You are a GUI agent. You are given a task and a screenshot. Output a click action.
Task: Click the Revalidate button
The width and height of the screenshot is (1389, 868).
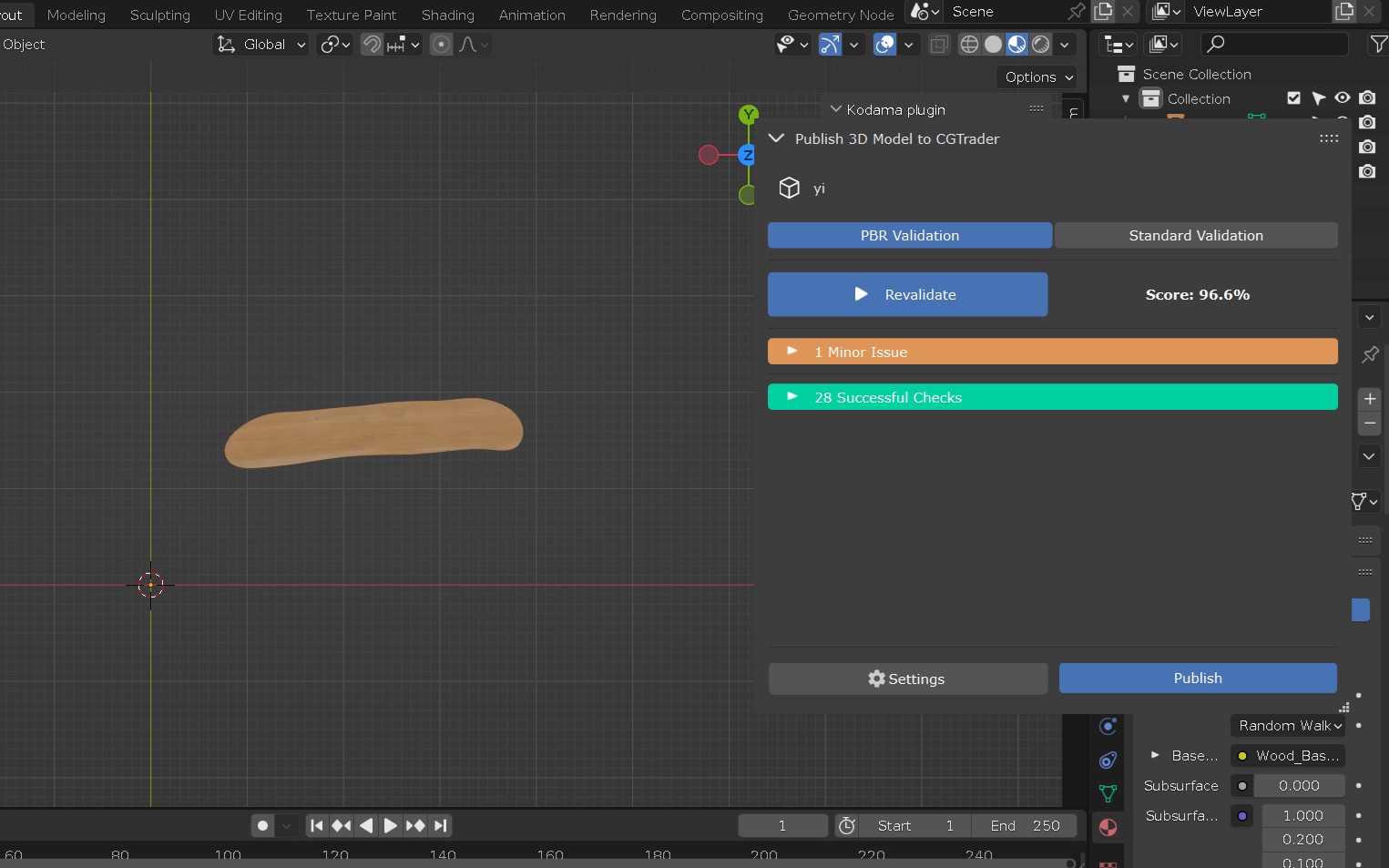[x=907, y=295]
